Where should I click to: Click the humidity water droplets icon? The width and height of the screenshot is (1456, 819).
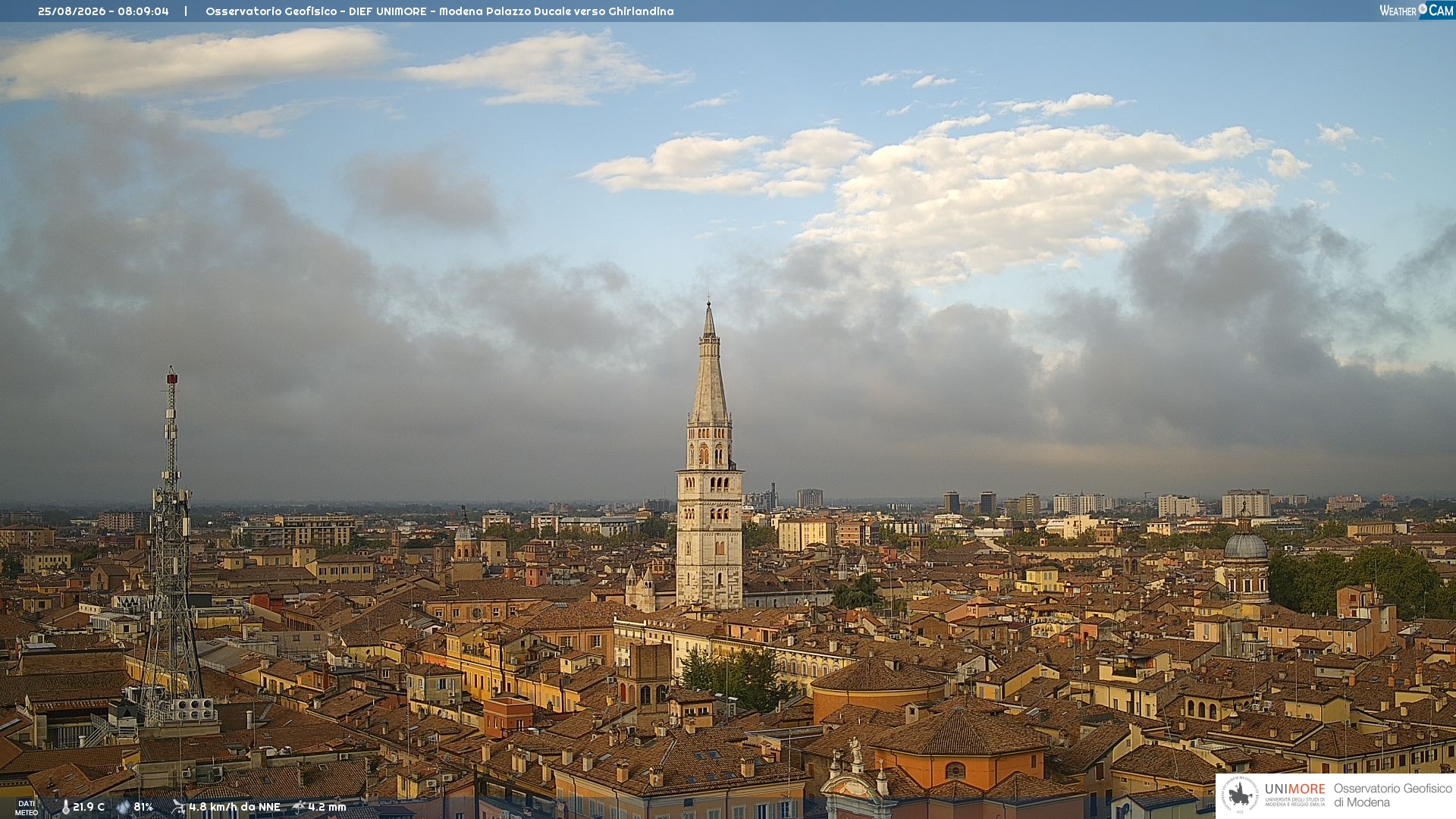tap(124, 807)
